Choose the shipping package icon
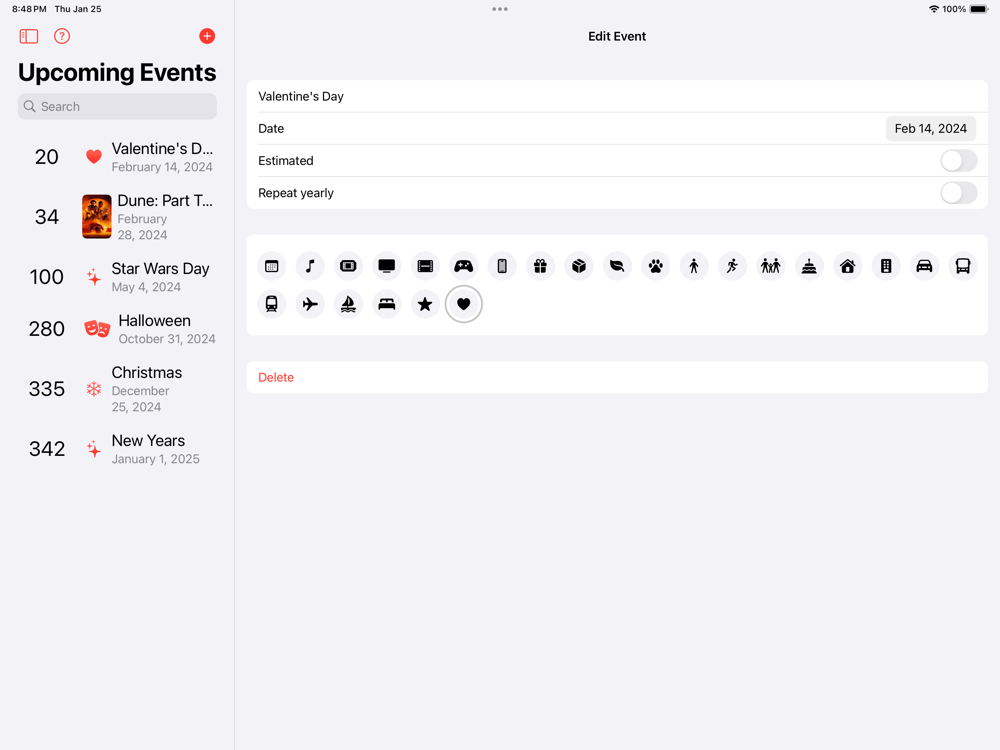Viewport: 1000px width, 750px height. 579,266
